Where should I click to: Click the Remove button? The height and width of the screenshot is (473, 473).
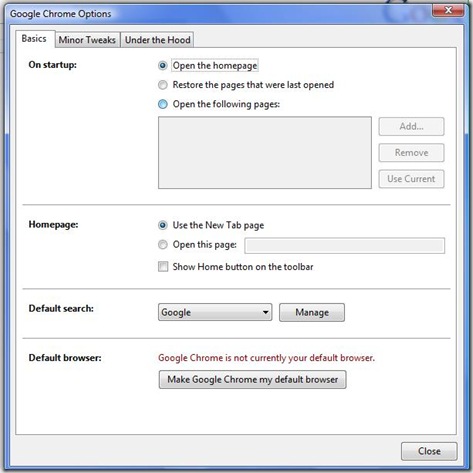tap(411, 153)
